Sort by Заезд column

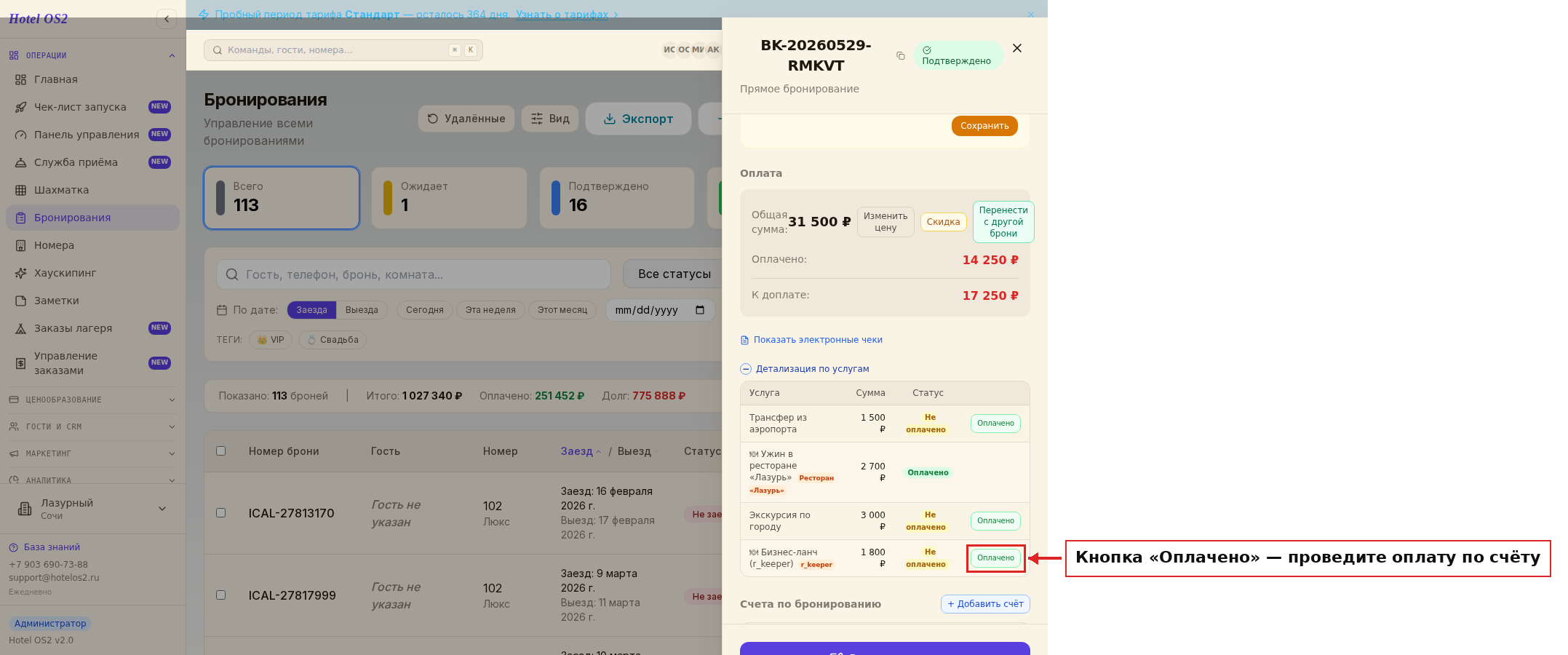(x=581, y=451)
